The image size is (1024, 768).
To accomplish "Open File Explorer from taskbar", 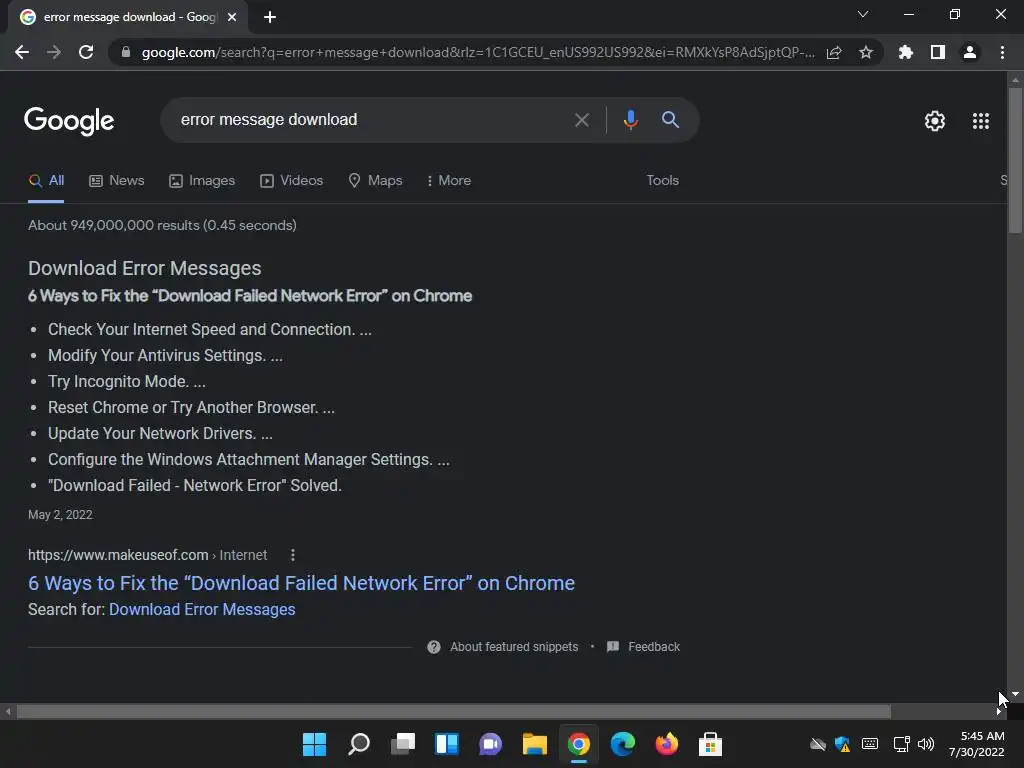I will (534, 744).
